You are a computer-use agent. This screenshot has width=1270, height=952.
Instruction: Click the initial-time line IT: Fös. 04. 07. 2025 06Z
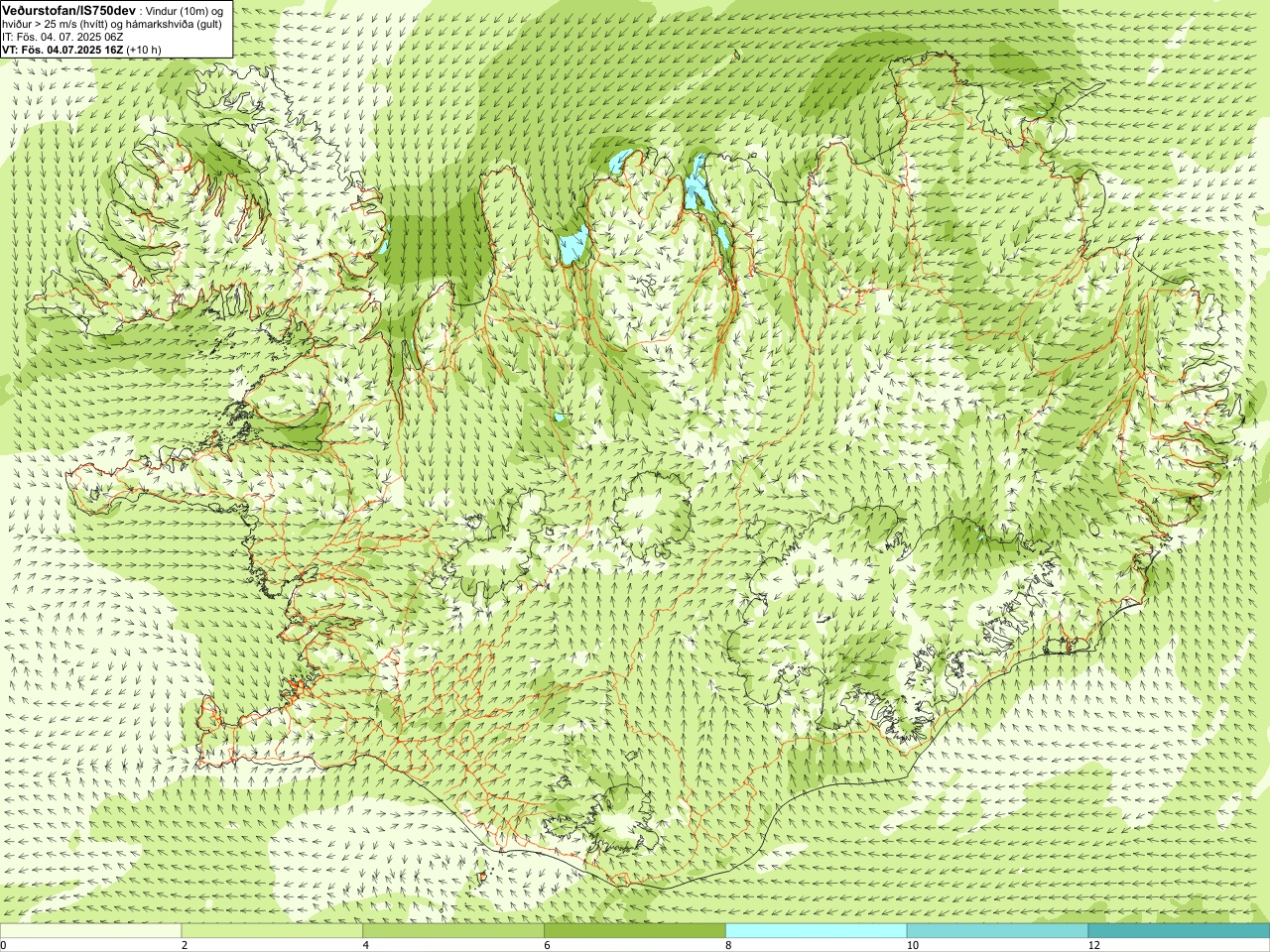point(63,36)
